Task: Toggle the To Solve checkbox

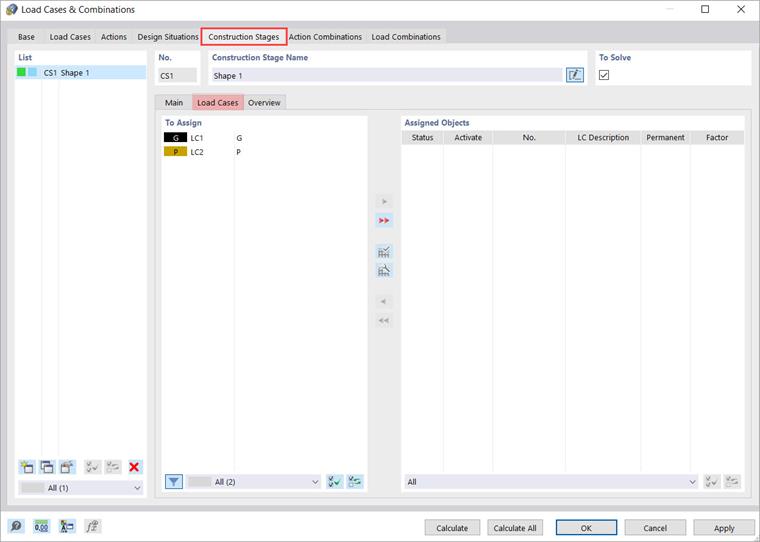Action: [x=604, y=75]
